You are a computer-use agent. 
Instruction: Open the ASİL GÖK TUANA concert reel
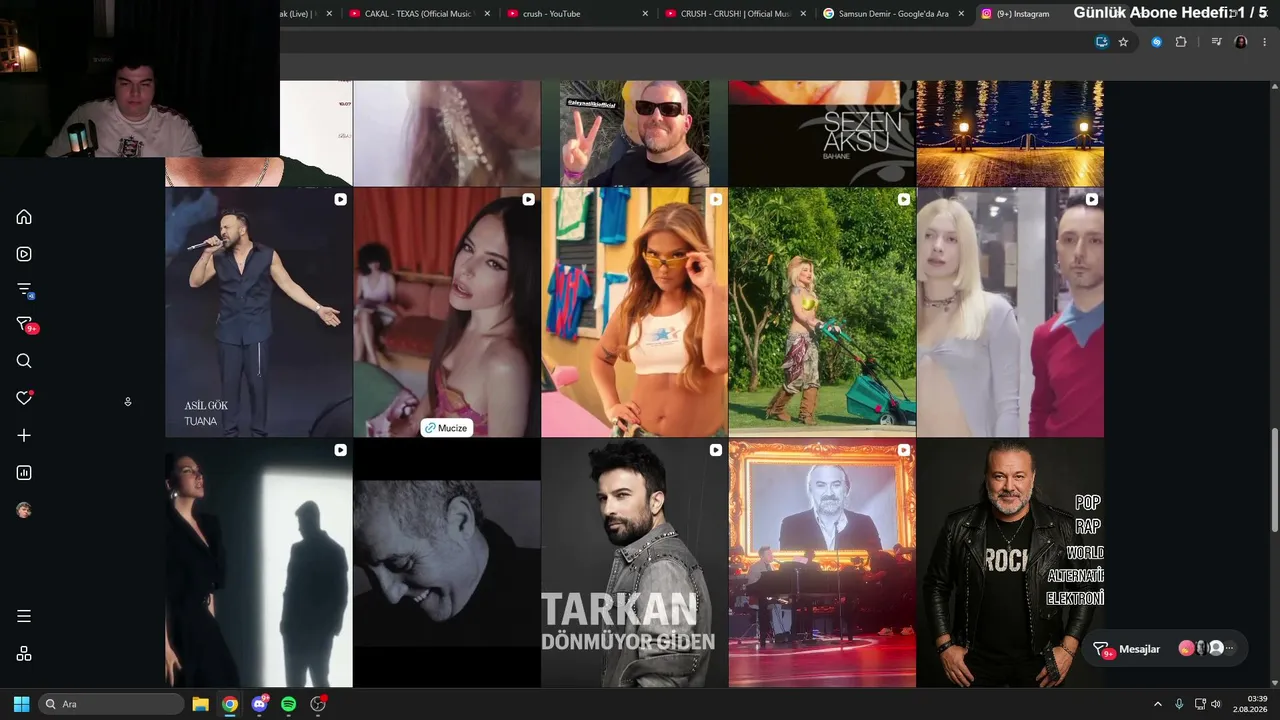(259, 312)
